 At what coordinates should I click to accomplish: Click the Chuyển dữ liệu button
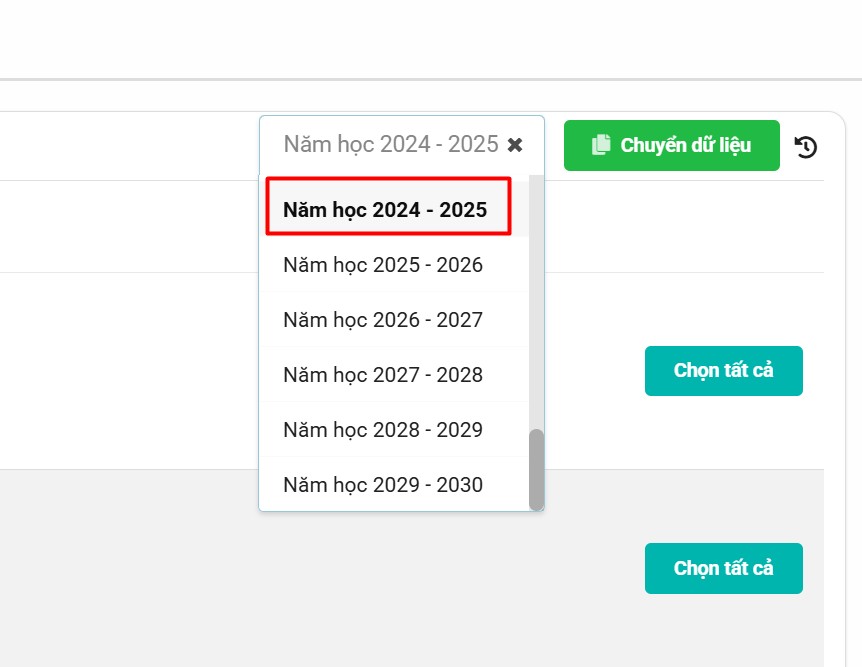(x=671, y=146)
